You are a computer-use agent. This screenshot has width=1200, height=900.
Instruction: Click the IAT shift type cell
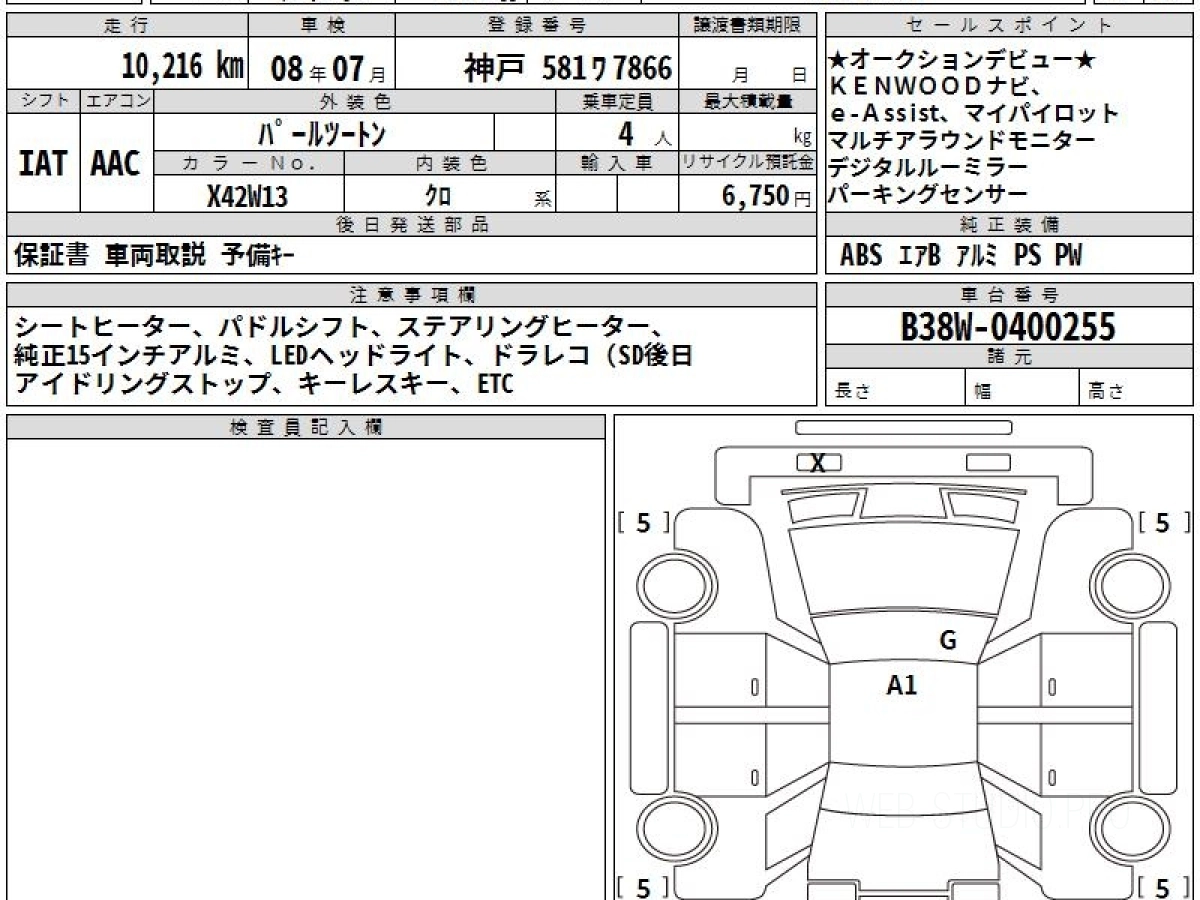[43, 163]
